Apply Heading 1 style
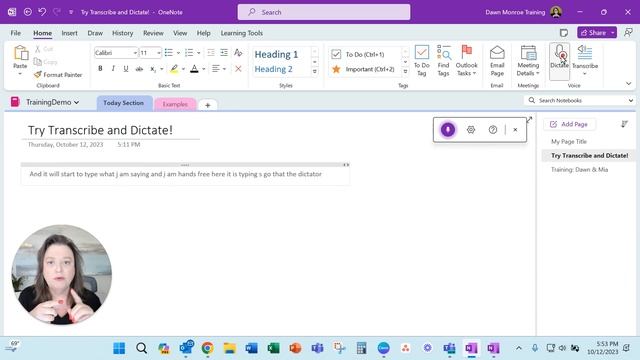This screenshot has width=640, height=360. click(x=276, y=54)
